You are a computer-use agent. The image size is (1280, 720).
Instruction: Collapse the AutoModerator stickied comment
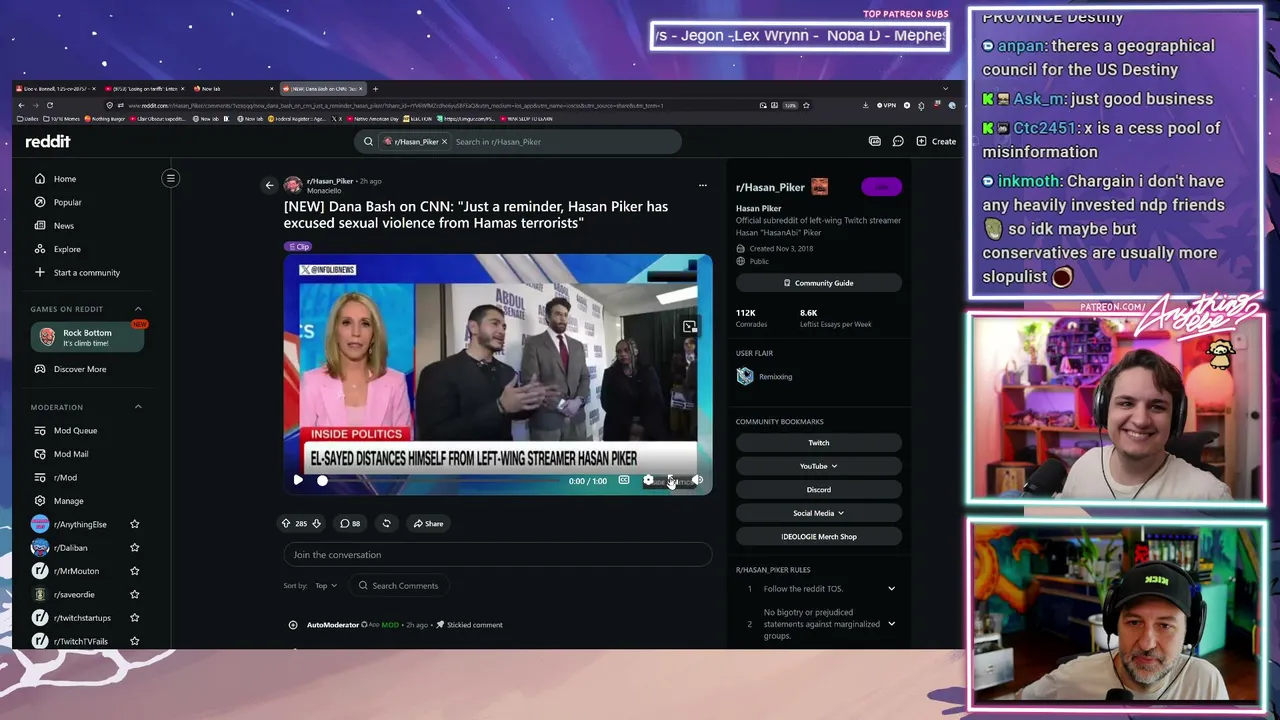point(293,625)
